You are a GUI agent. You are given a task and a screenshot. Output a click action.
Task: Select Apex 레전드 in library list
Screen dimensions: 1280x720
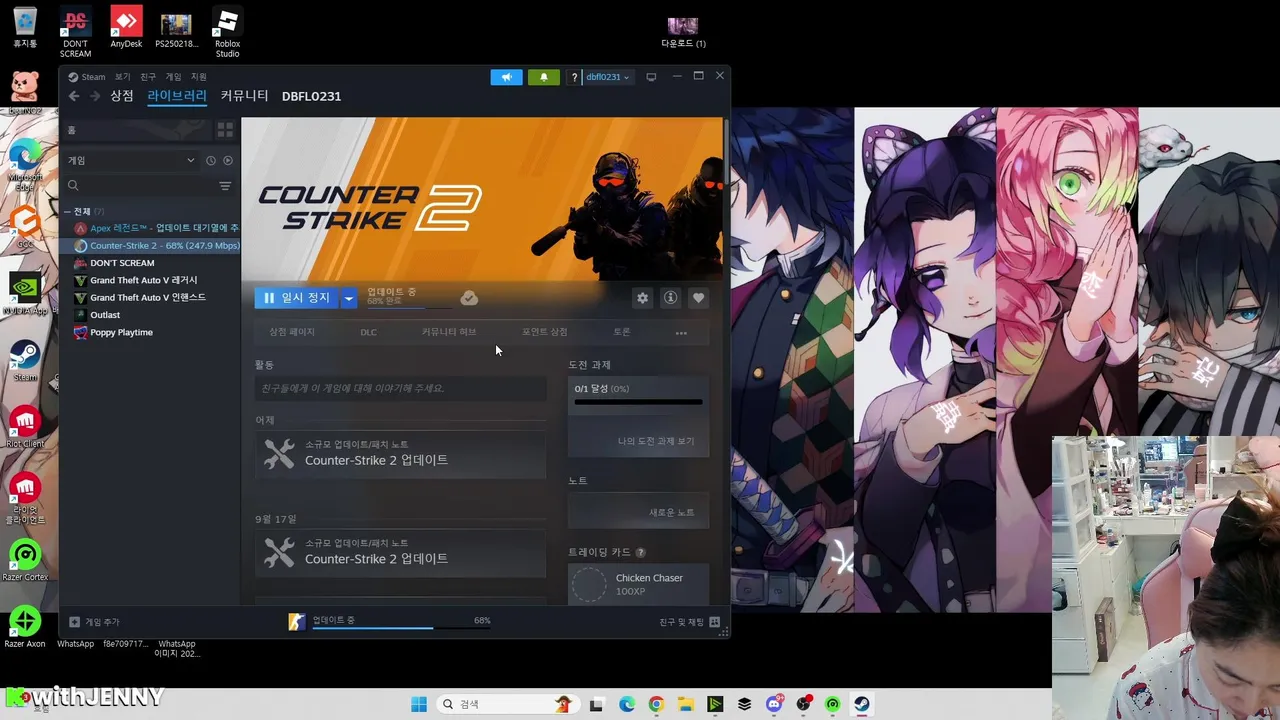click(x=151, y=228)
